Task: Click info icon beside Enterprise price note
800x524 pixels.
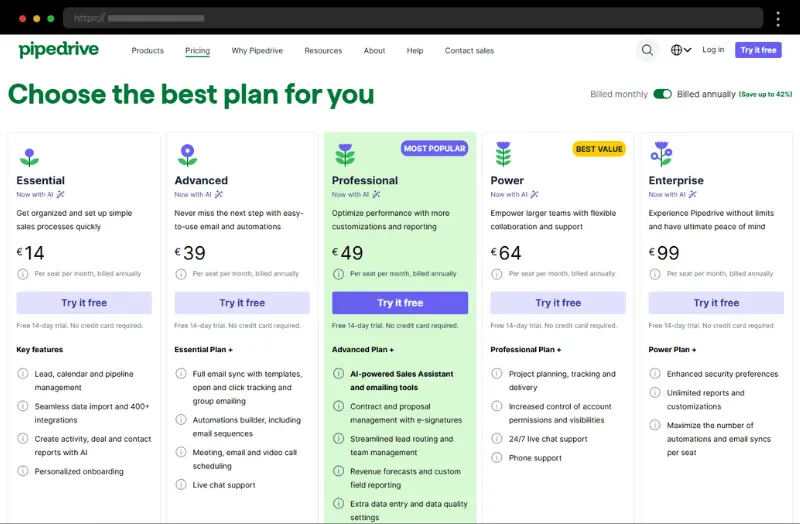Action: (x=655, y=274)
